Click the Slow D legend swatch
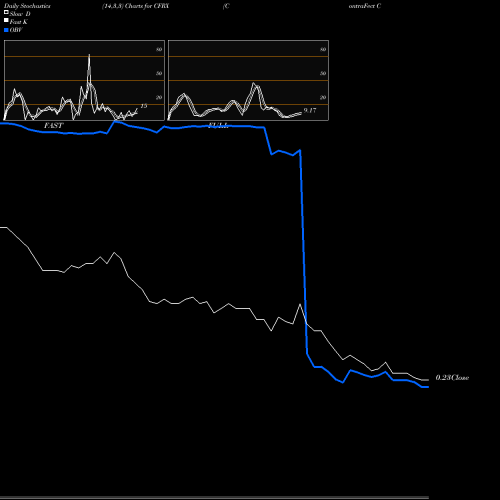 [x=6, y=12]
